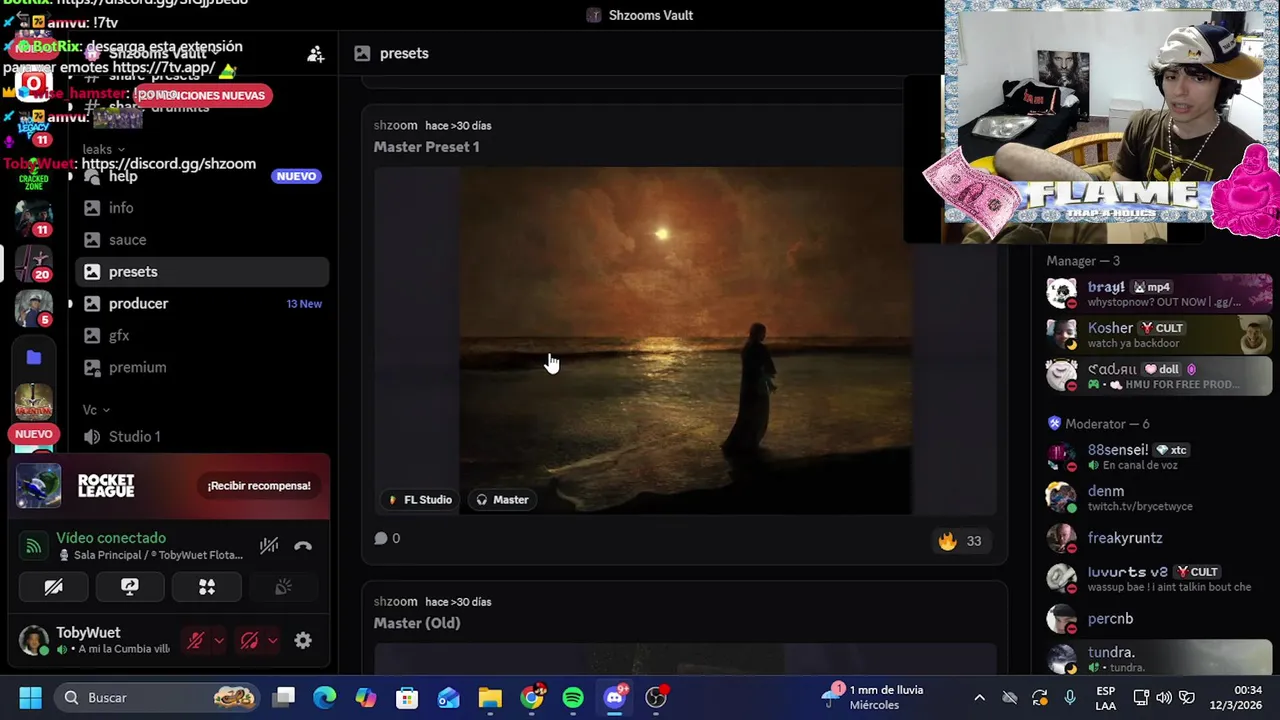Image resolution: width=1280 pixels, height=720 pixels.
Task: Select the presets channel
Action: coord(202,272)
